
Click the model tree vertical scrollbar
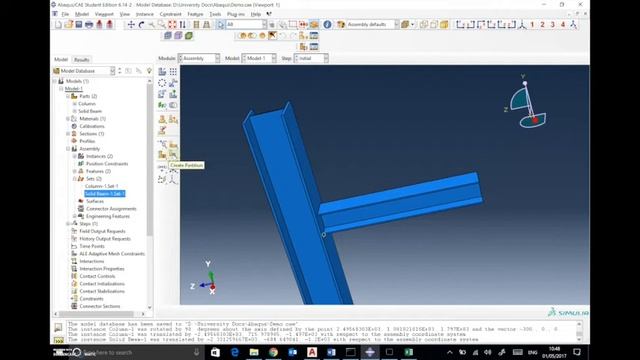click(x=149, y=194)
